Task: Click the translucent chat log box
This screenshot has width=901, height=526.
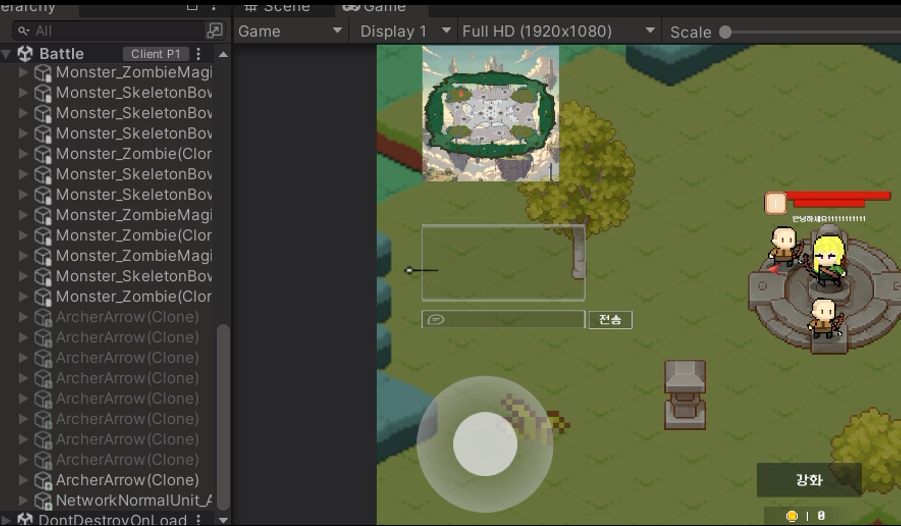Action: point(503,263)
